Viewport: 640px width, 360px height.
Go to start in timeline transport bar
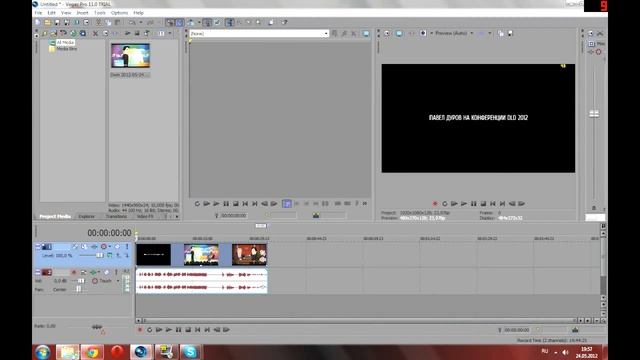tap(198, 330)
